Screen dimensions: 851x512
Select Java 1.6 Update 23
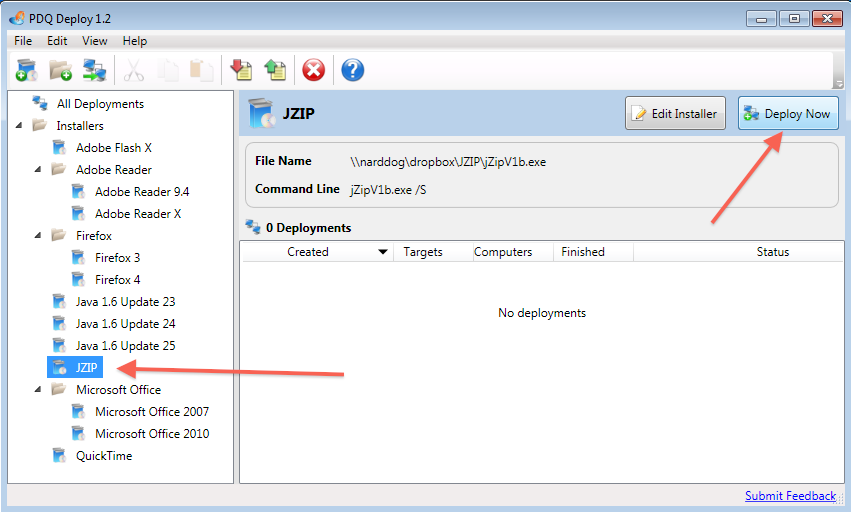125,302
